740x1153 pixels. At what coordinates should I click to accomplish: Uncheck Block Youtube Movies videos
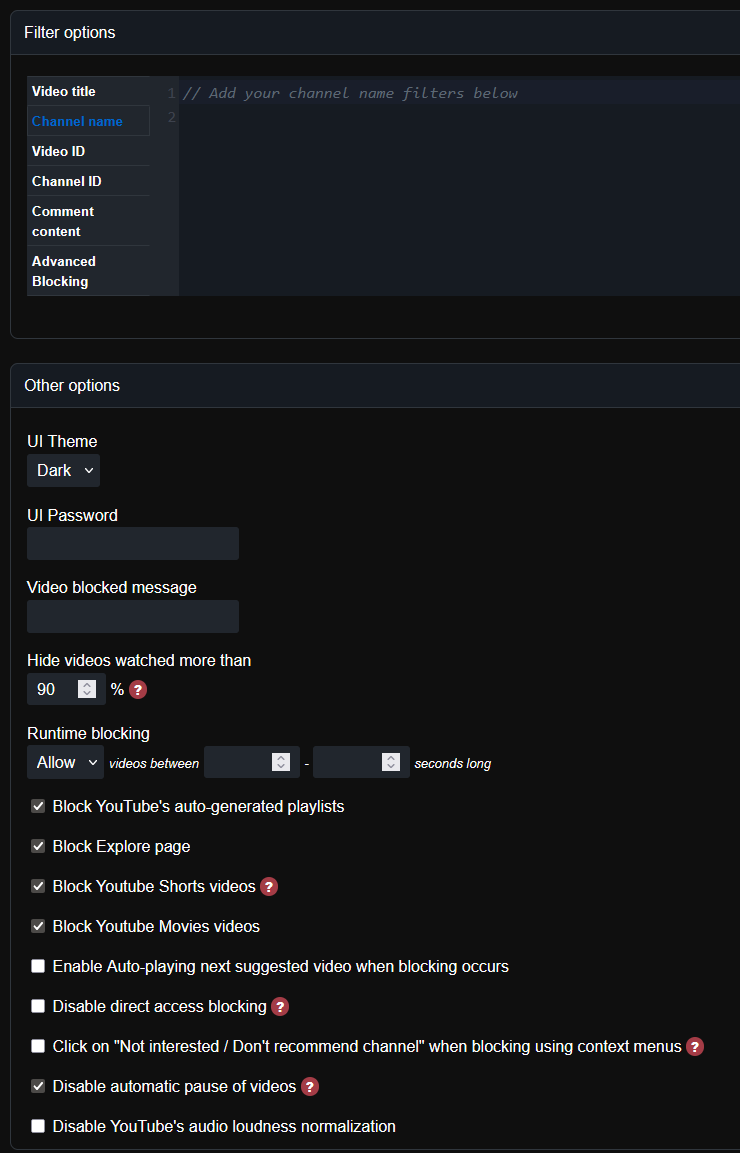pos(38,927)
